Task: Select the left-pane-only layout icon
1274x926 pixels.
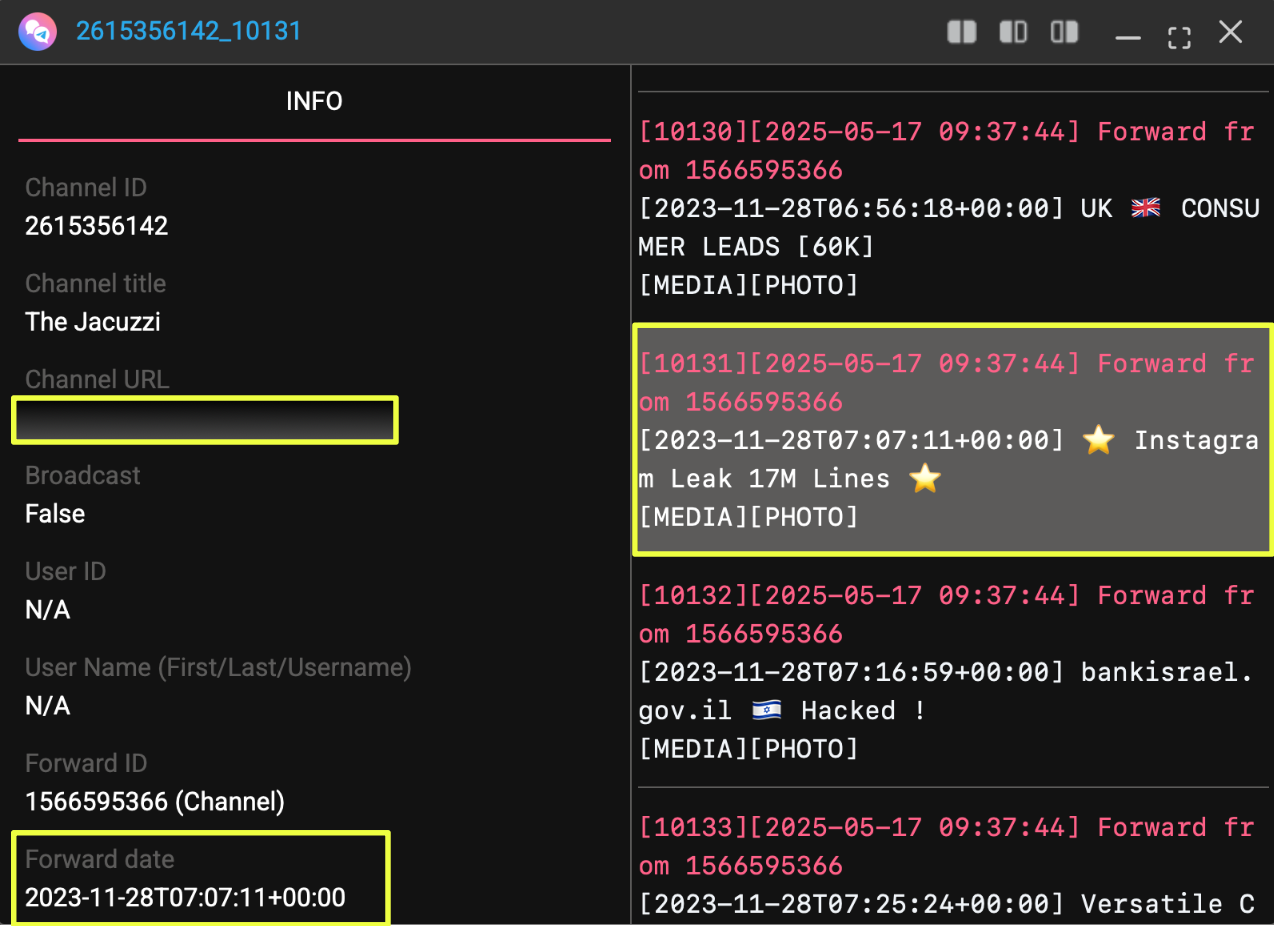Action: [x=1013, y=32]
